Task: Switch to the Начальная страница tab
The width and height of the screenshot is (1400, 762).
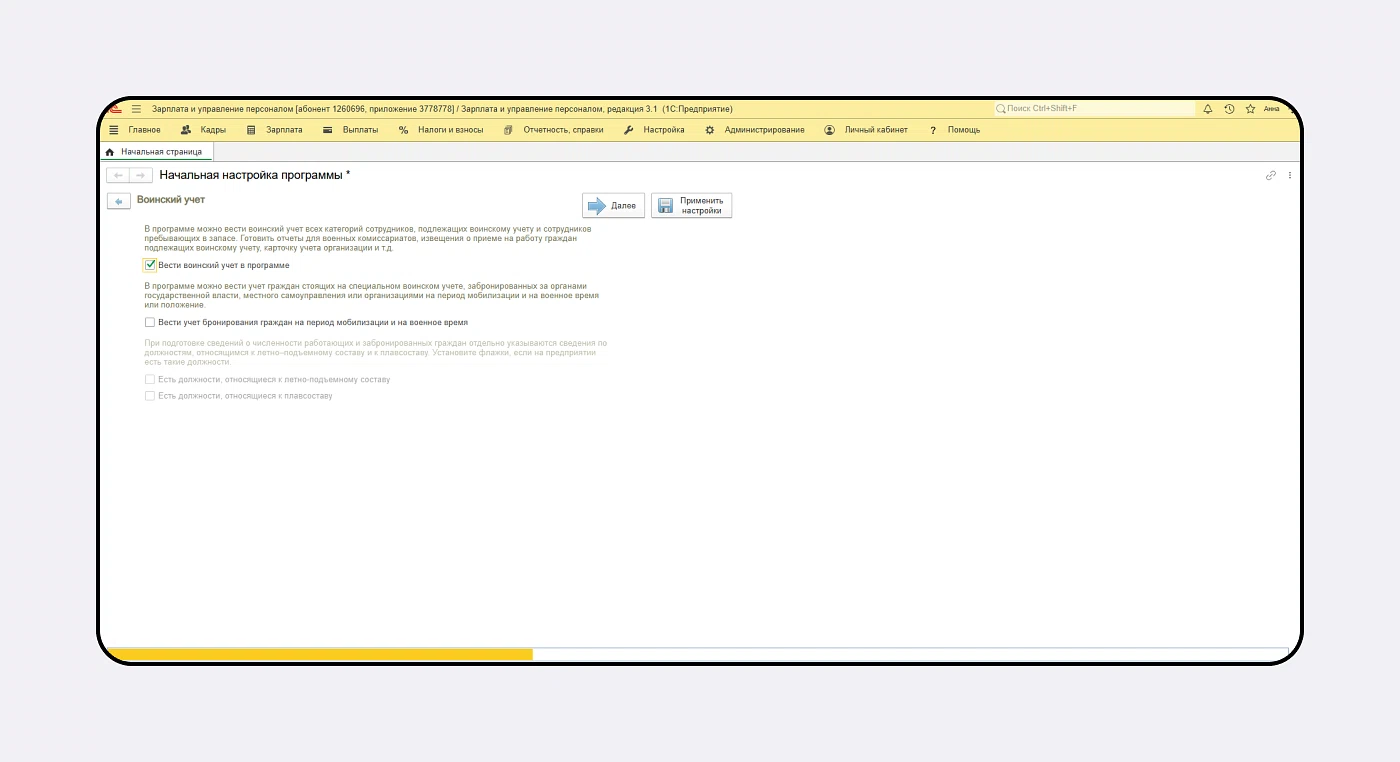Action: [x=160, y=152]
